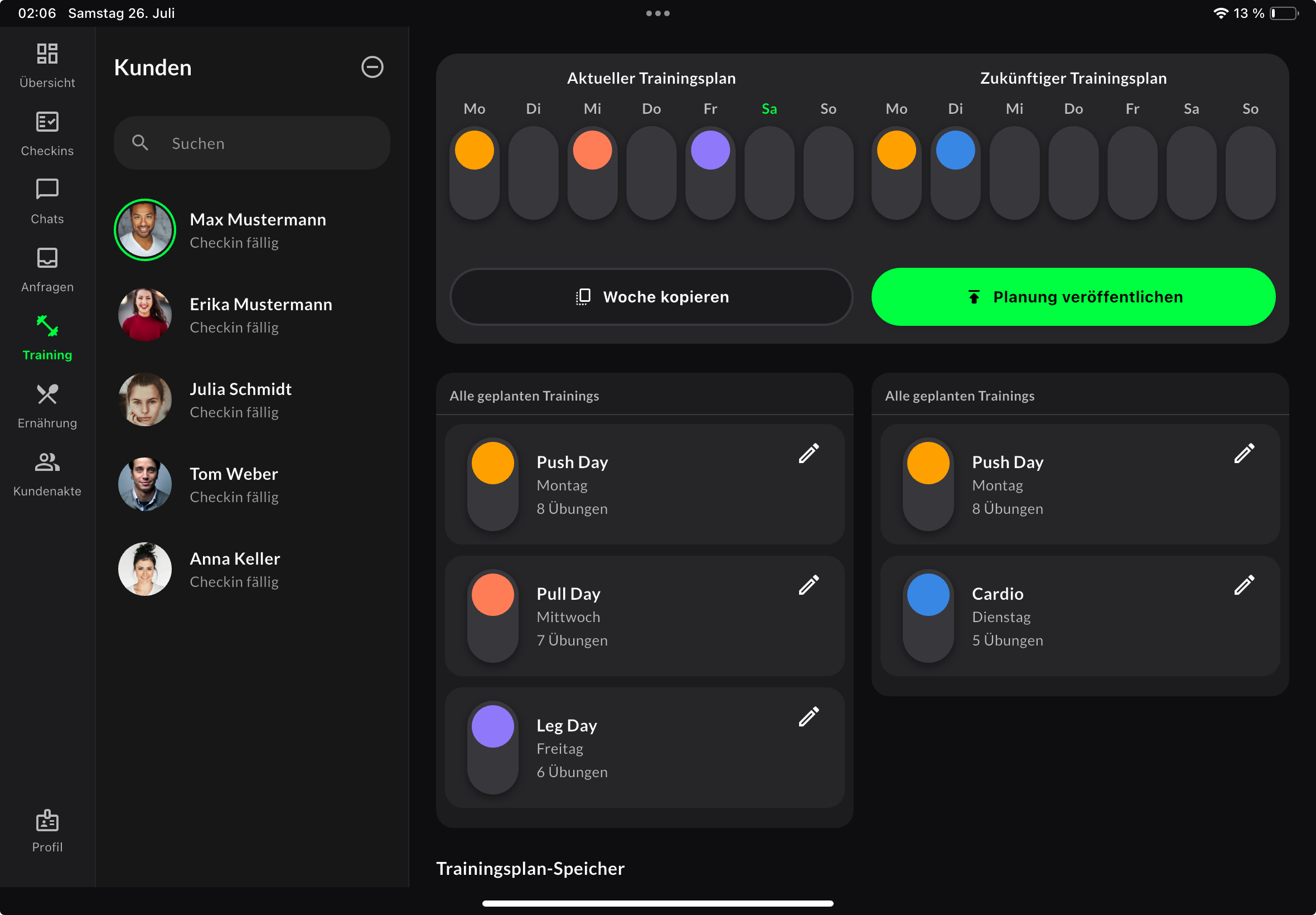Select the purple dot on Freitag
The height and width of the screenshot is (915, 1316).
[x=710, y=150]
